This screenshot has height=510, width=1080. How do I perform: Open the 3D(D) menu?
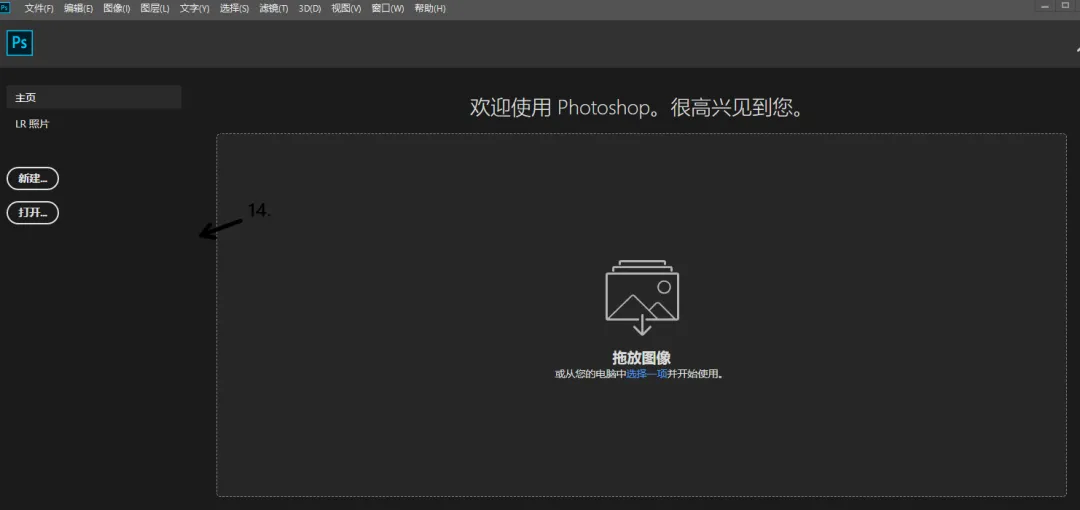(310, 8)
